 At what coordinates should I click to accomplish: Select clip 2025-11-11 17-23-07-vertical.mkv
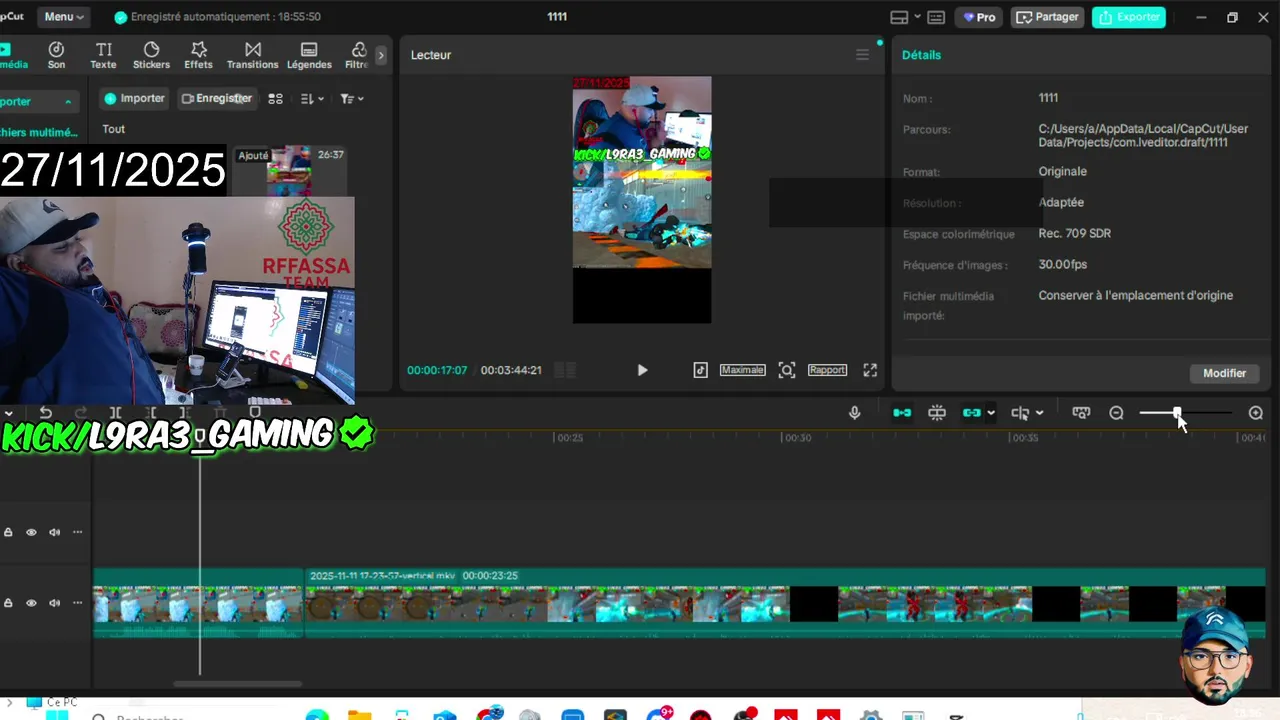pos(784,603)
